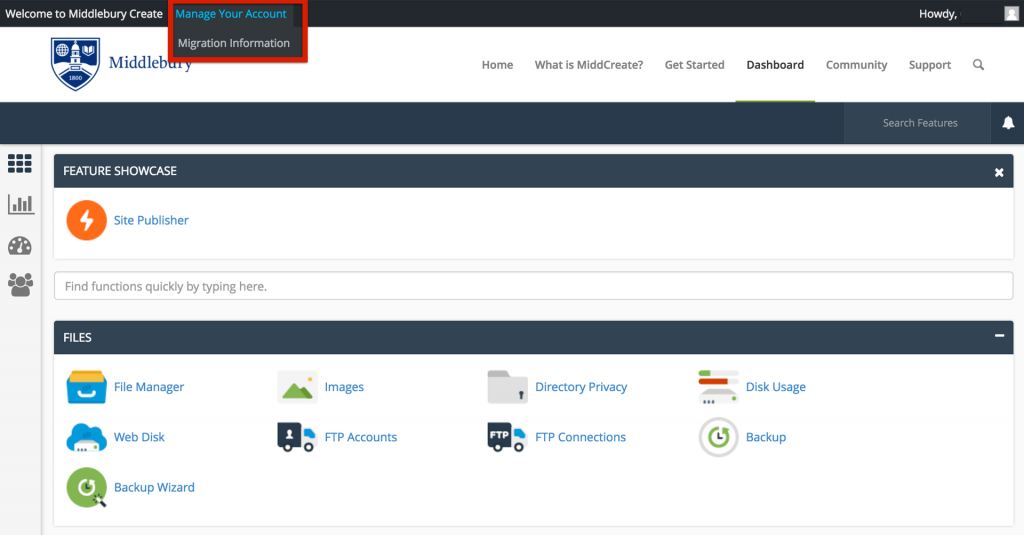Open the Manage Your Account dropdown menu
Screen dimensions: 1024x535
click(231, 14)
